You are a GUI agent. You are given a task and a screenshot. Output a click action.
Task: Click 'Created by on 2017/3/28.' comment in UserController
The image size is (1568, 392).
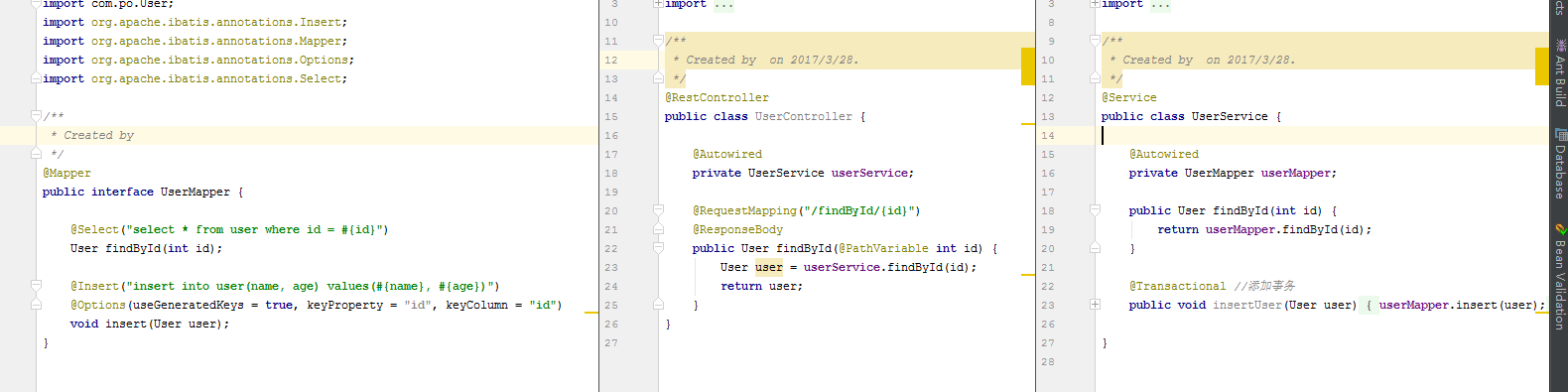click(x=772, y=60)
